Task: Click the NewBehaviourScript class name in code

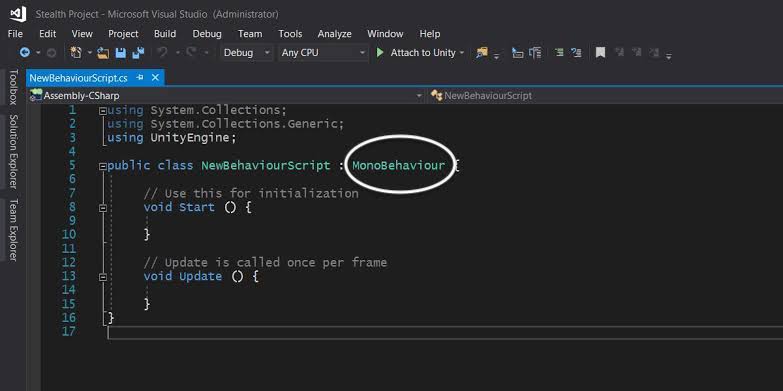Action: (266, 165)
